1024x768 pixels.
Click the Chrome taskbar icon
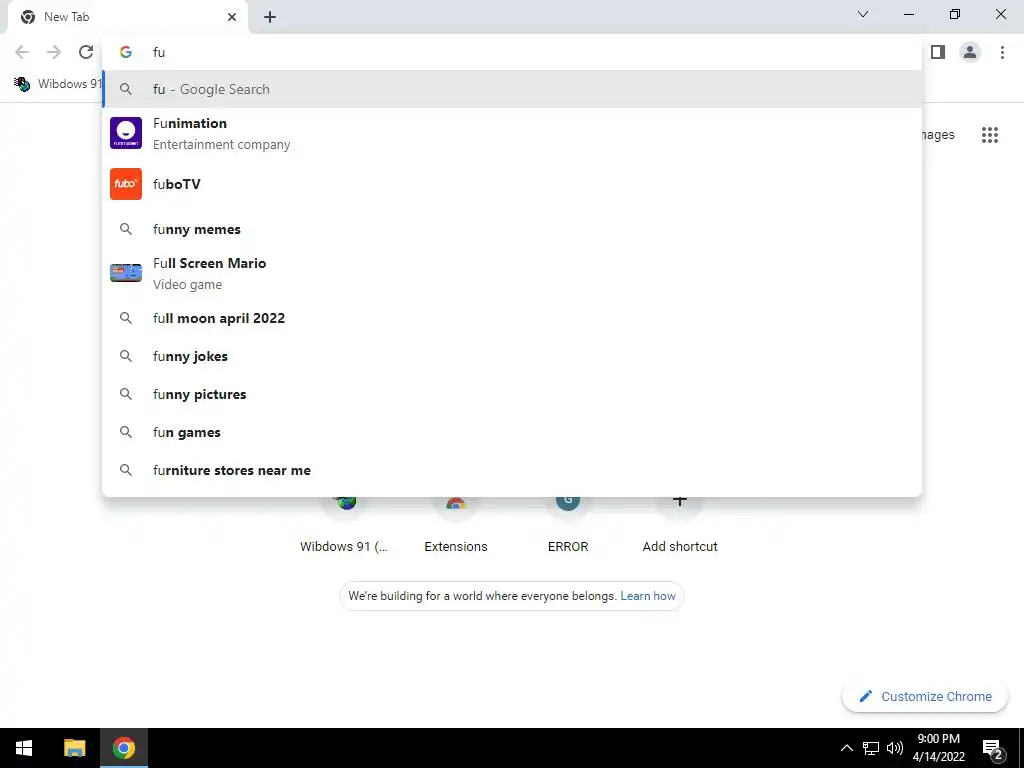[124, 748]
